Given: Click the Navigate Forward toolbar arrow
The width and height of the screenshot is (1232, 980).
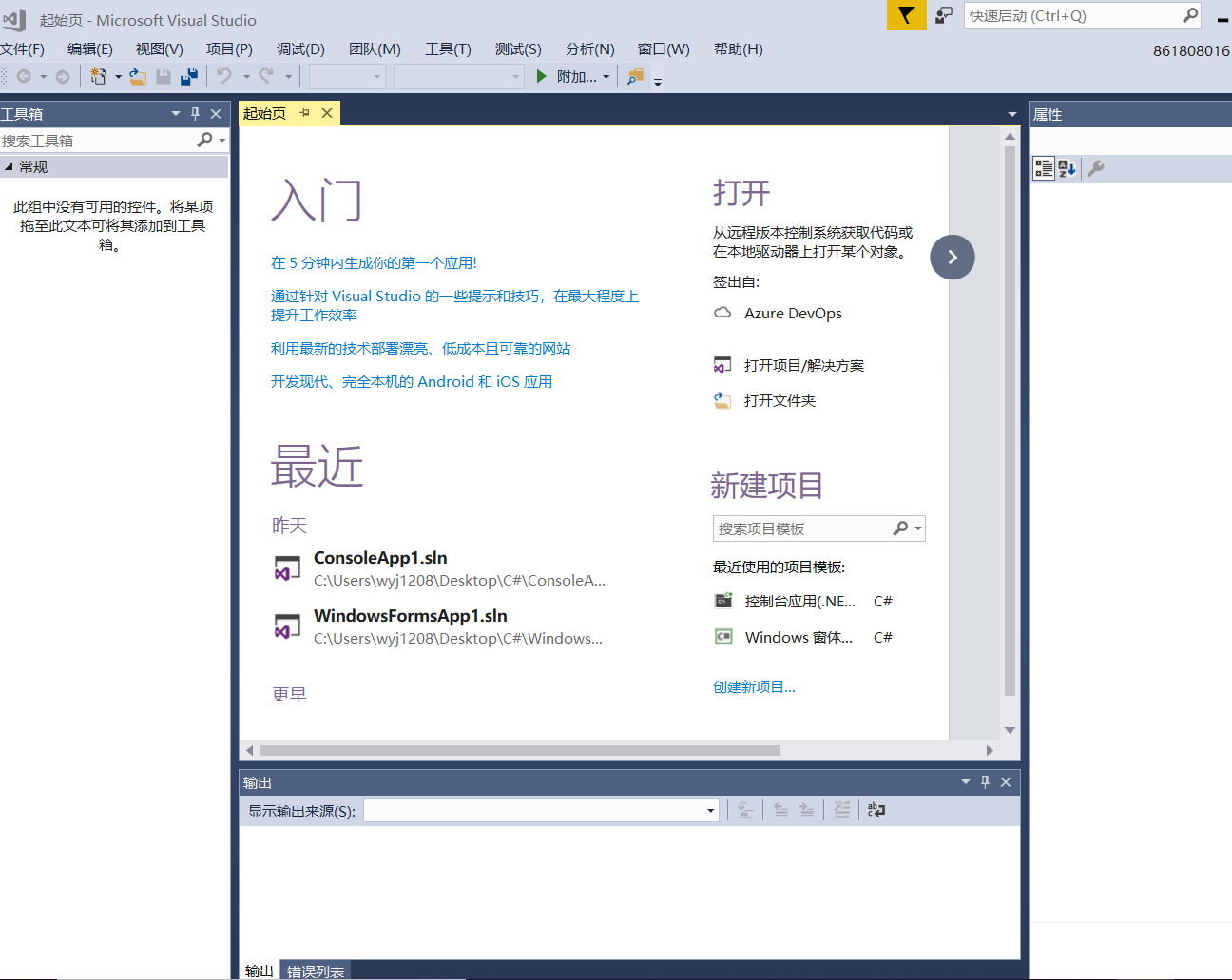Looking at the screenshot, I should coord(63,76).
